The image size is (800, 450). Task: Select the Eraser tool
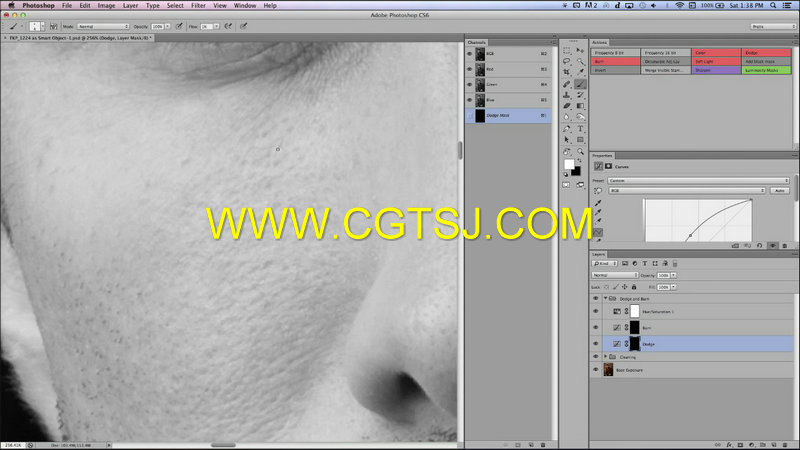pyautogui.click(x=567, y=106)
